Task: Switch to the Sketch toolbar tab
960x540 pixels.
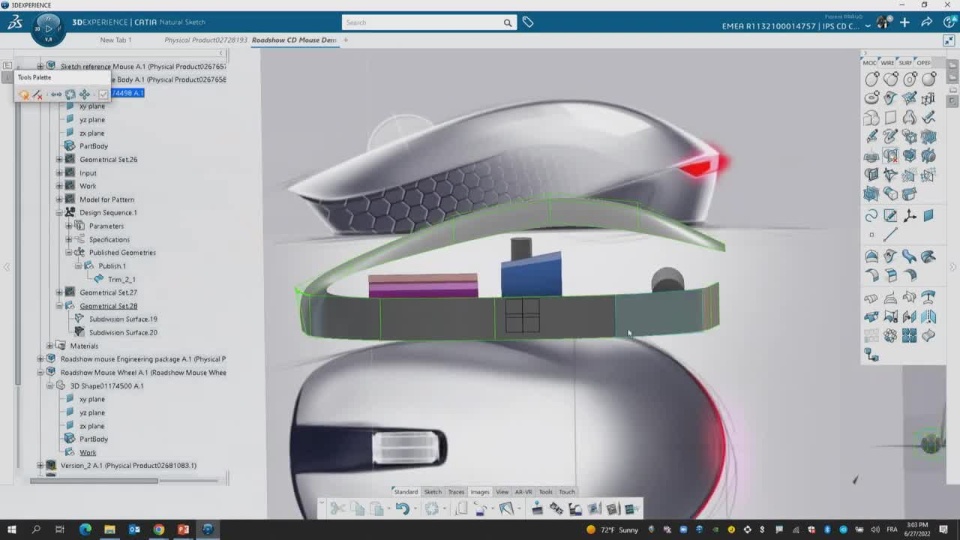Action: click(x=433, y=492)
